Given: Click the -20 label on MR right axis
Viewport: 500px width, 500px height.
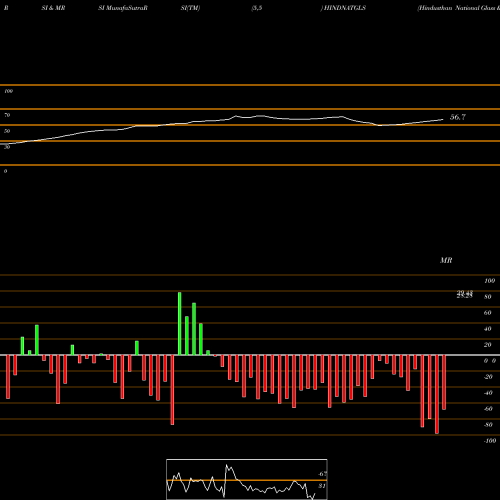Looking at the screenshot, I should pos(488,377).
